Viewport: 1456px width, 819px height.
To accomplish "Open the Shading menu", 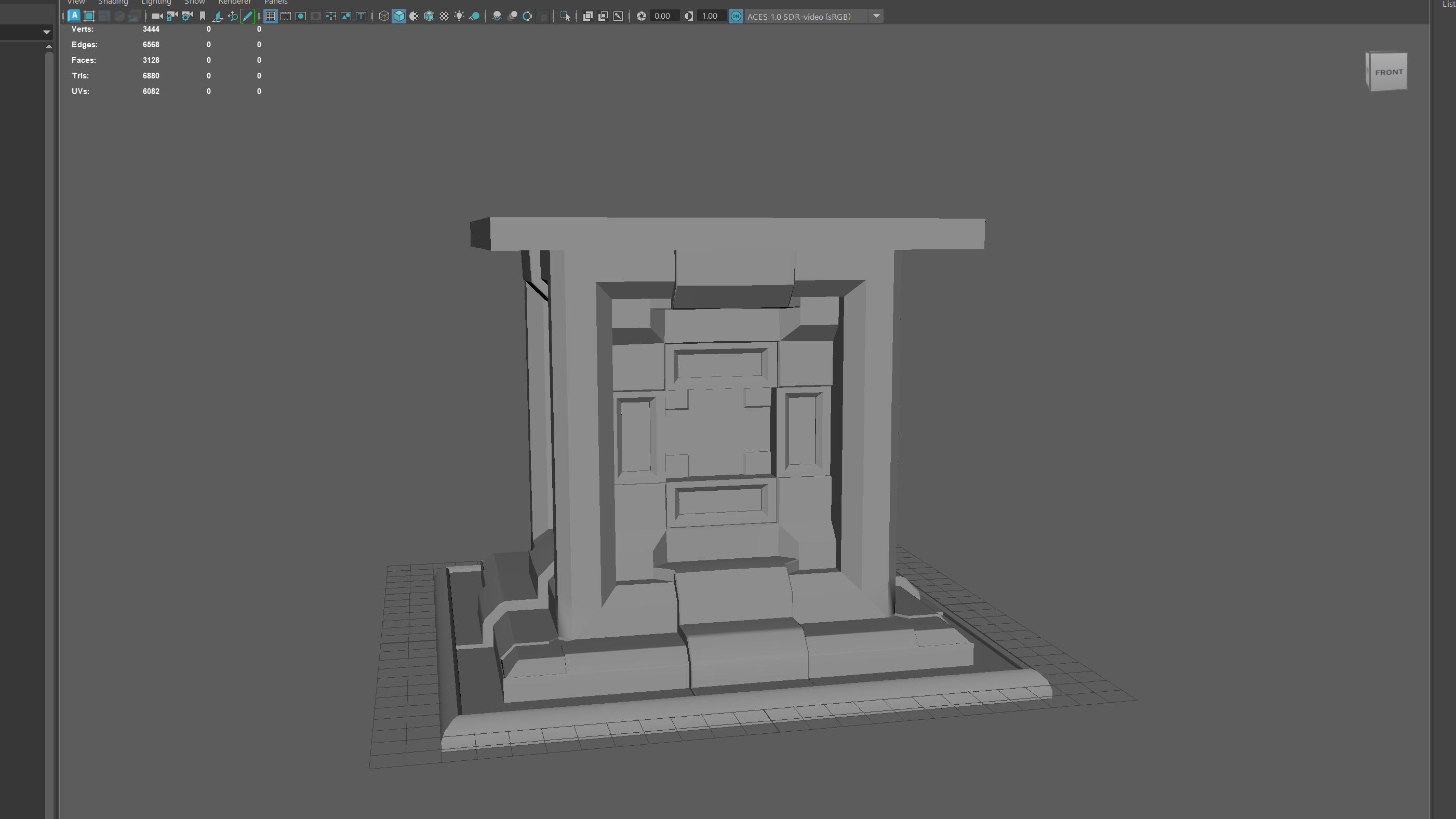I will coord(113,2).
